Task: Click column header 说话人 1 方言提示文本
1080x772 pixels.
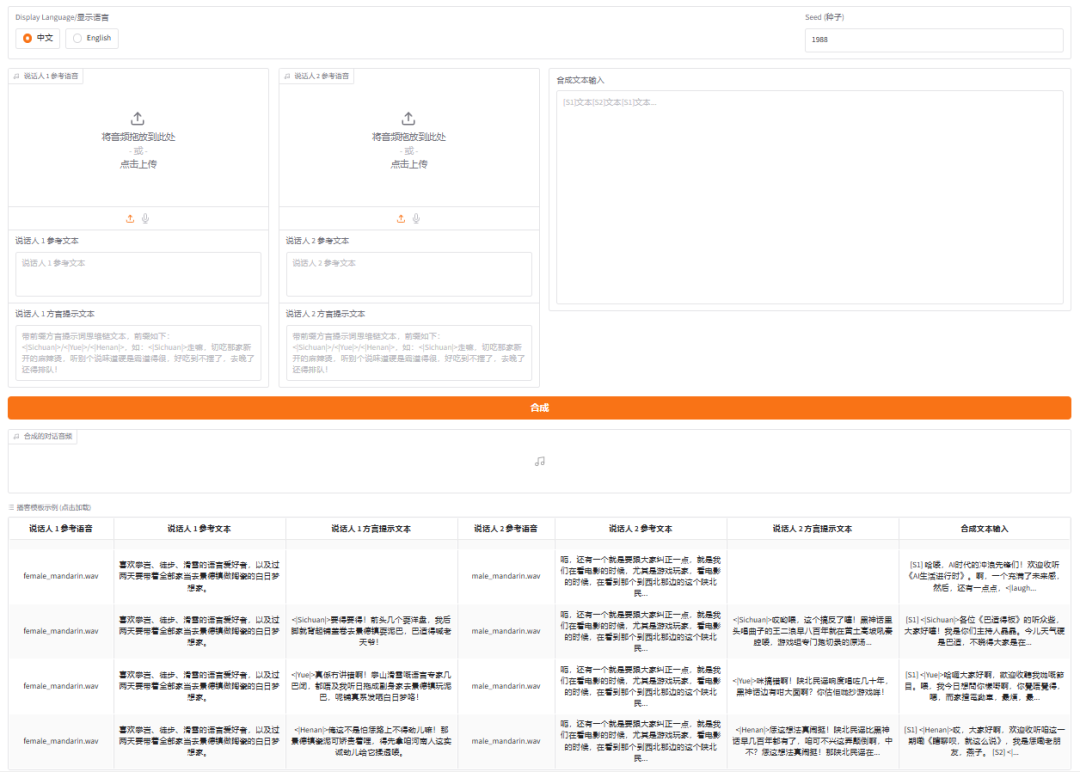Action: 371,529
